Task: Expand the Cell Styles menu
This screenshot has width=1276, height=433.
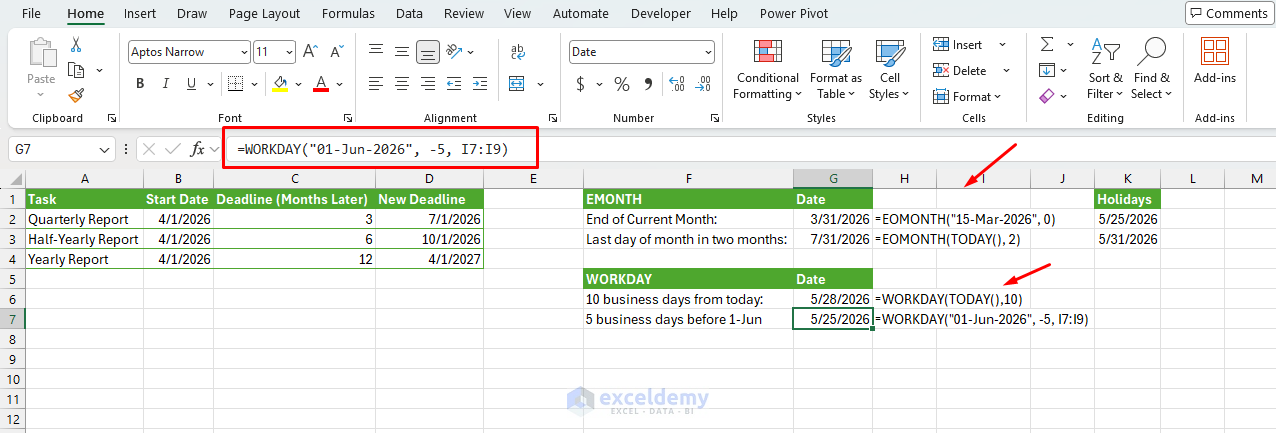Action: click(889, 70)
